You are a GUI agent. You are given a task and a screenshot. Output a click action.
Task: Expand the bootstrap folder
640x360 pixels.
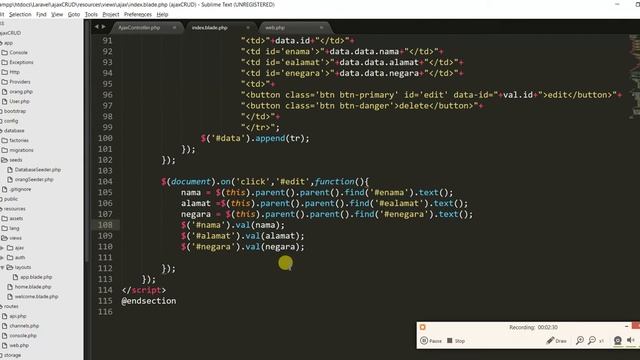(15, 111)
